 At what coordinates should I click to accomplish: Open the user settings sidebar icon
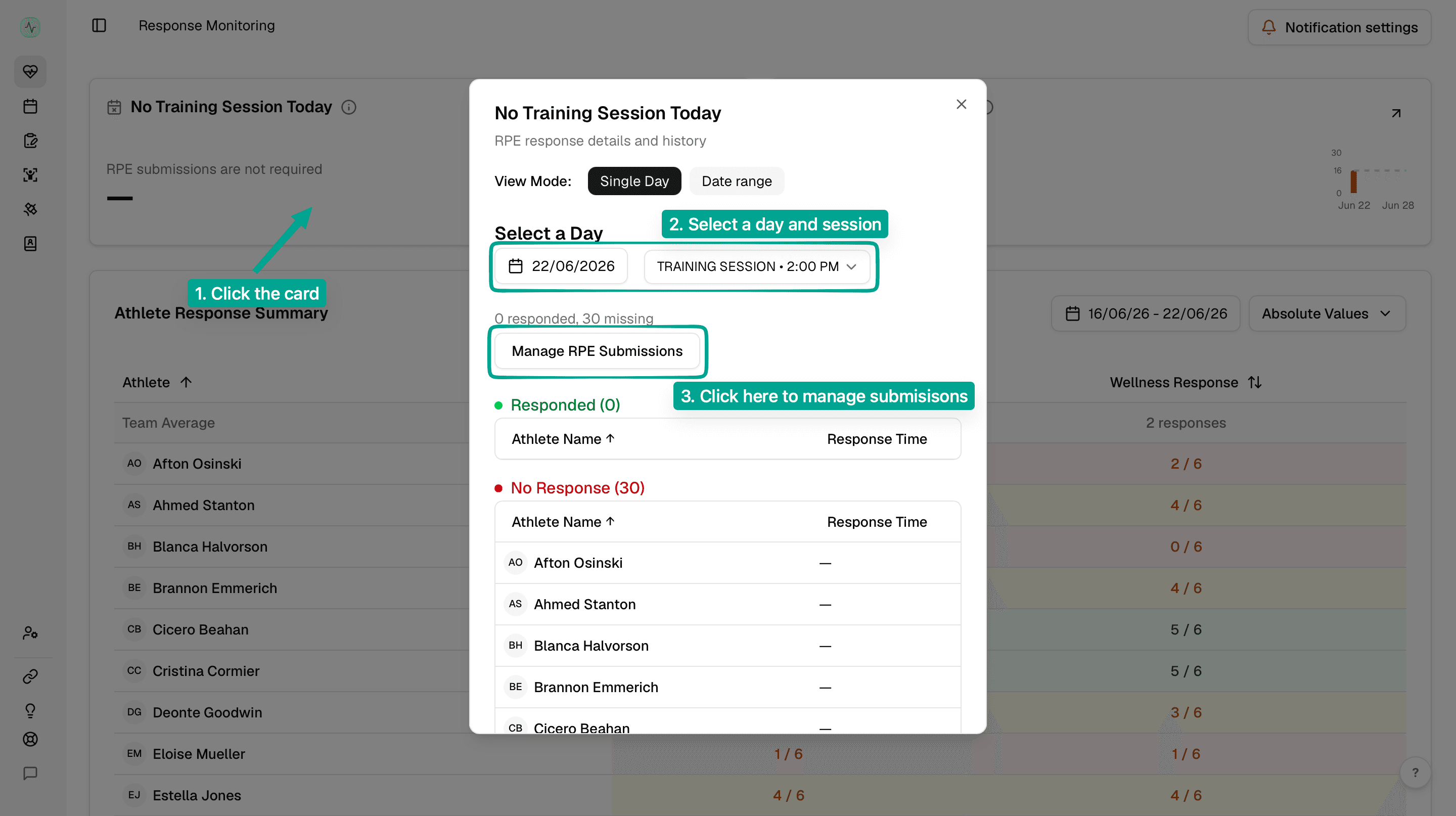tap(30, 633)
